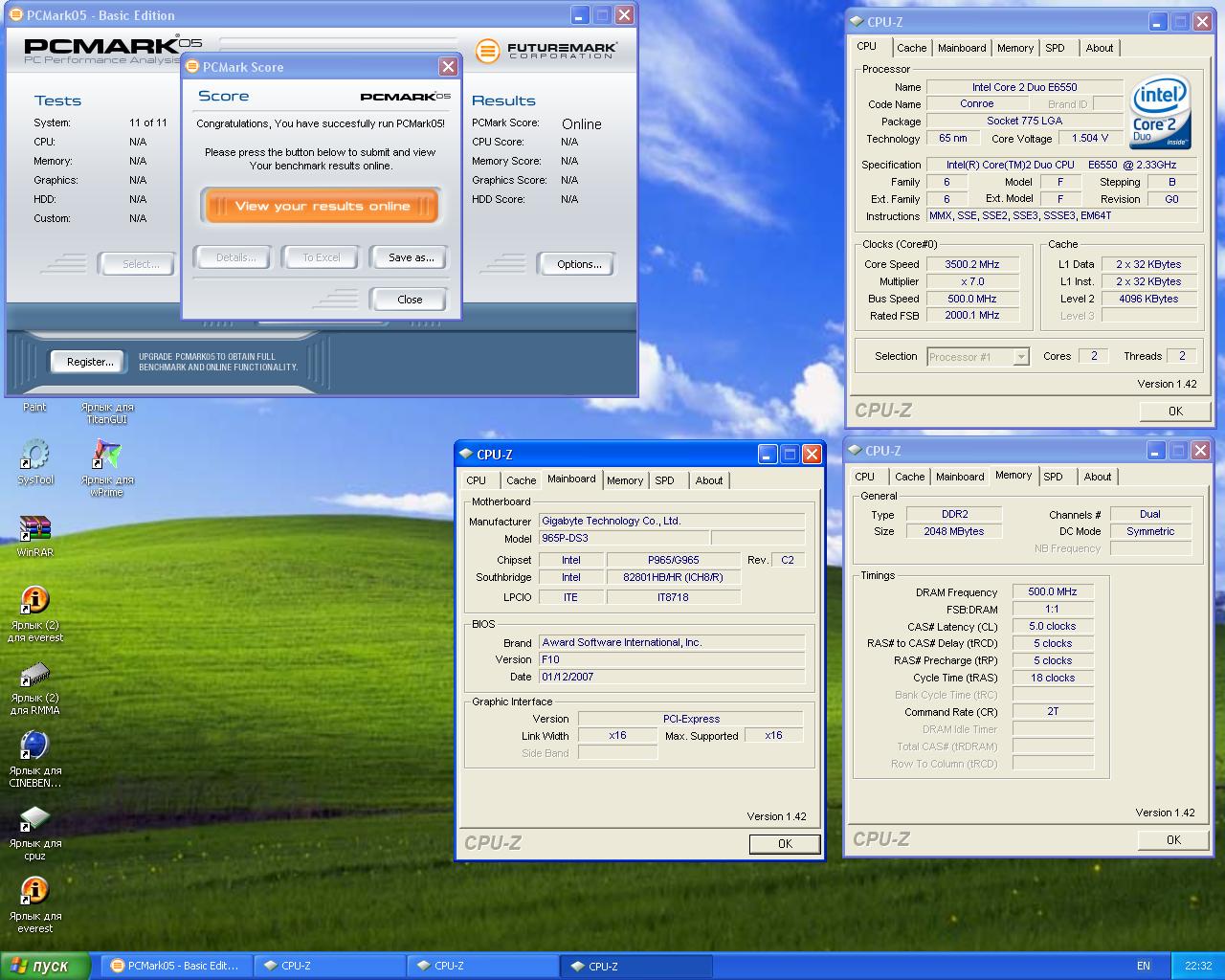Click the Code Name value Conroe
The width and height of the screenshot is (1225, 980).
click(x=976, y=104)
